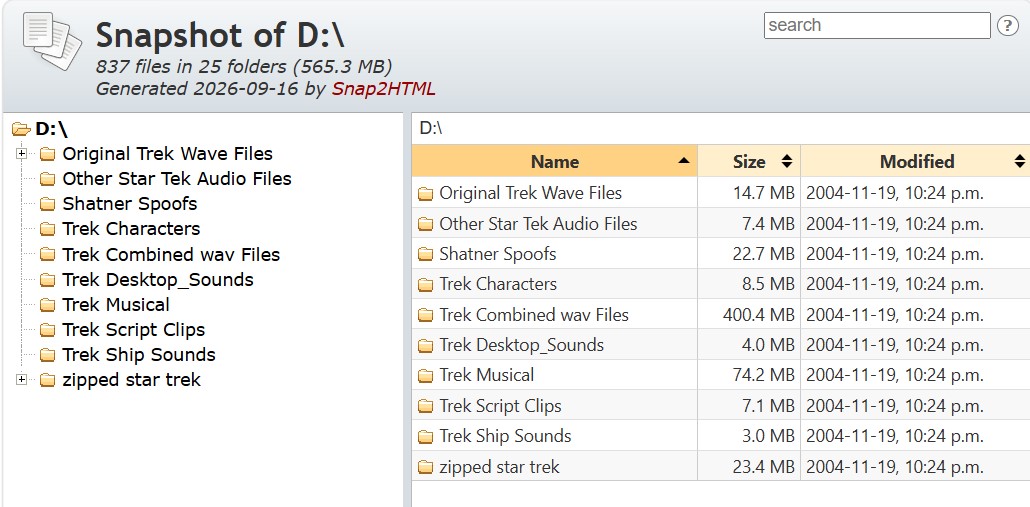The image size is (1030, 507).
Task: Sort the list by the Modified column
Action: pos(916,162)
